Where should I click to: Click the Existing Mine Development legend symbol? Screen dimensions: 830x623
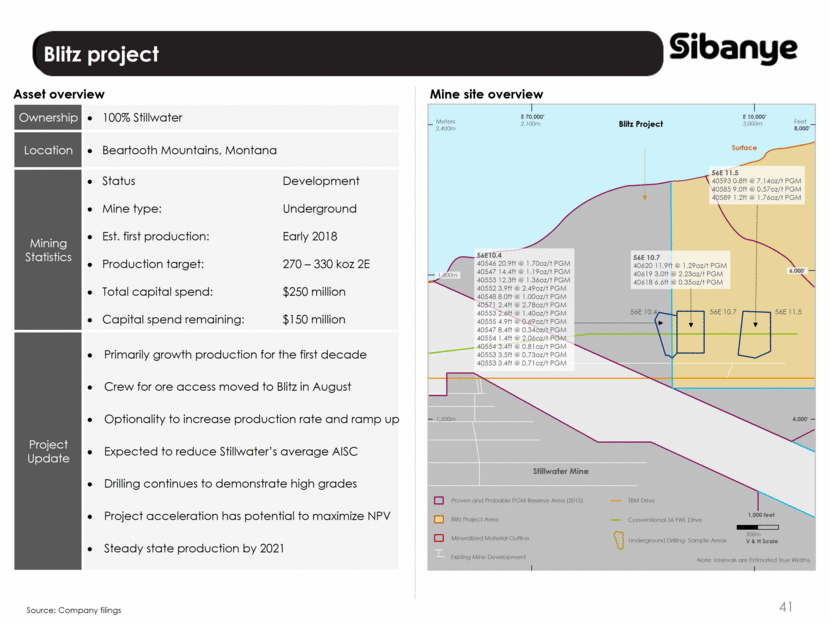439,557
